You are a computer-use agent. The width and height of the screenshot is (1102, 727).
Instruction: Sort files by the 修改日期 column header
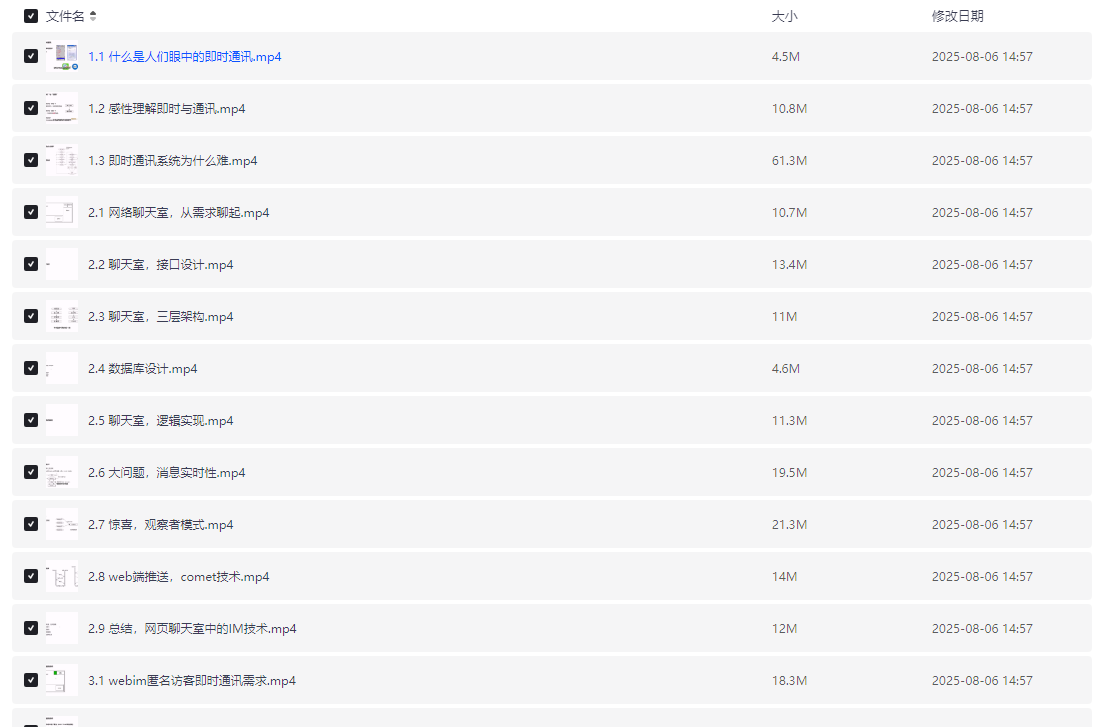pos(957,16)
